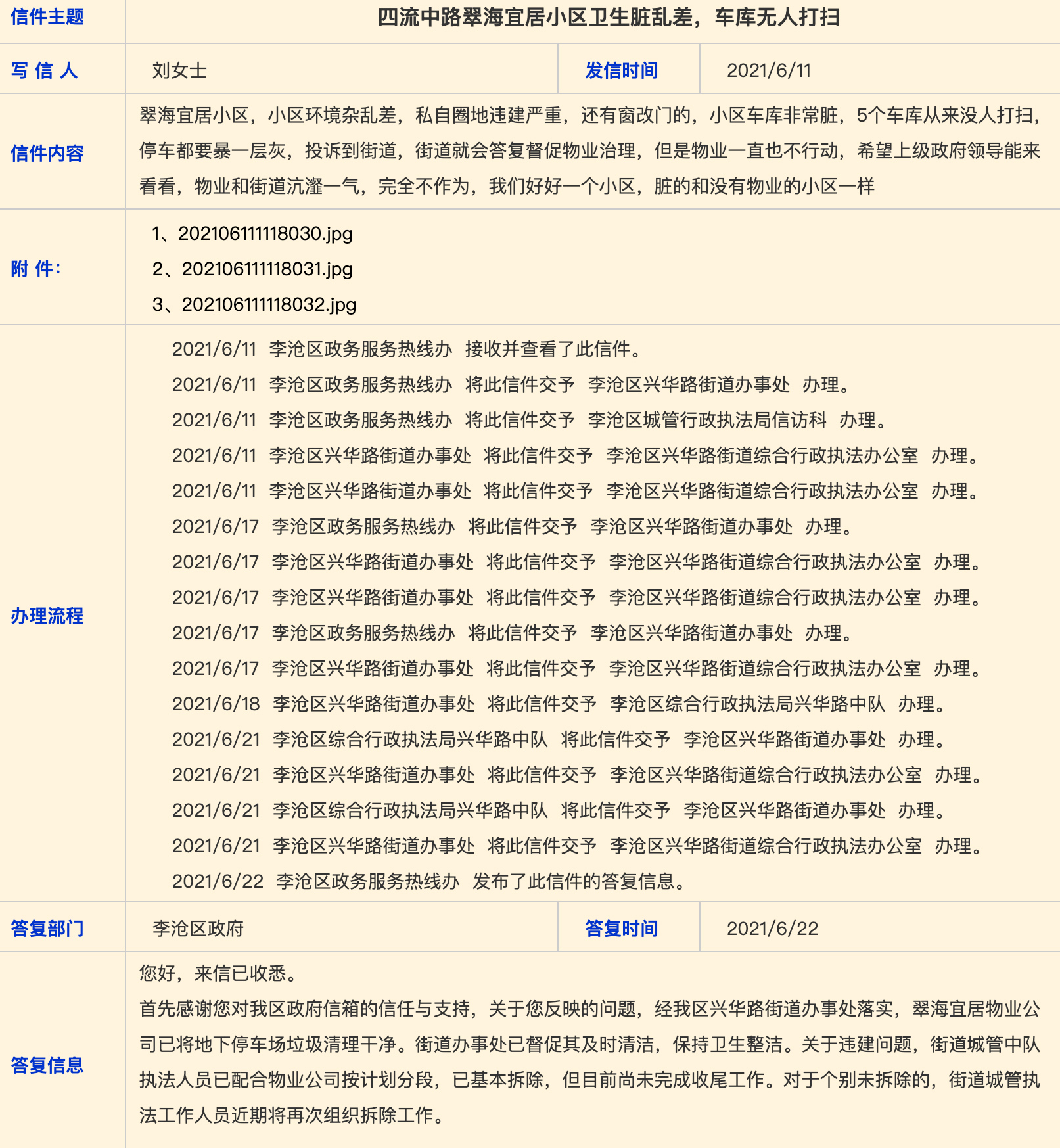Screen dimensions: 1060x1148
Task: Select the reply department 李沧区政府
Action: pos(198,929)
